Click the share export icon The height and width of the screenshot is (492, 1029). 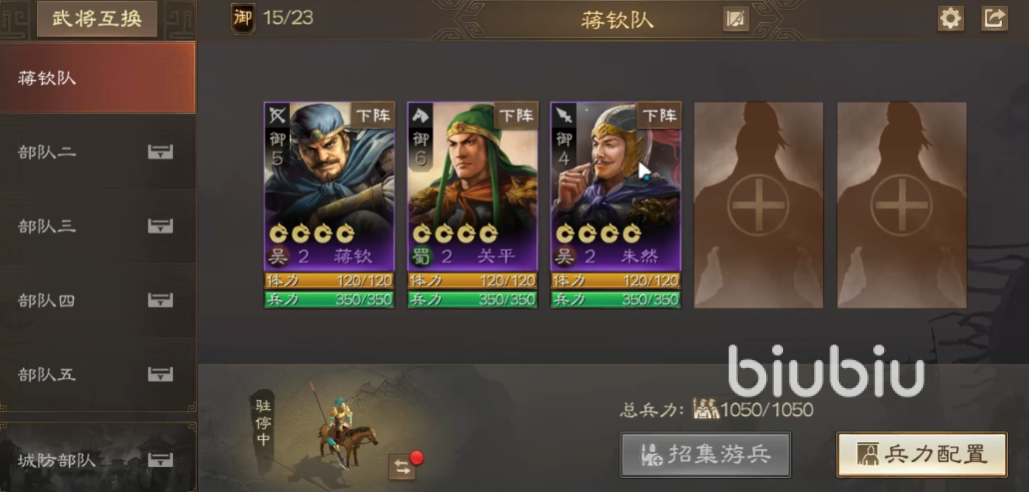click(x=994, y=18)
